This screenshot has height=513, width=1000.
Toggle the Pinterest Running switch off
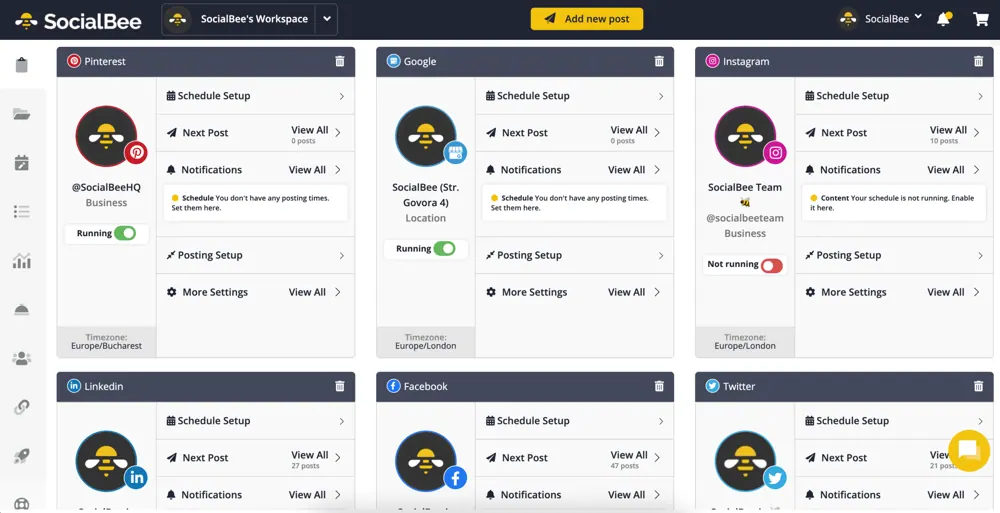coord(125,234)
